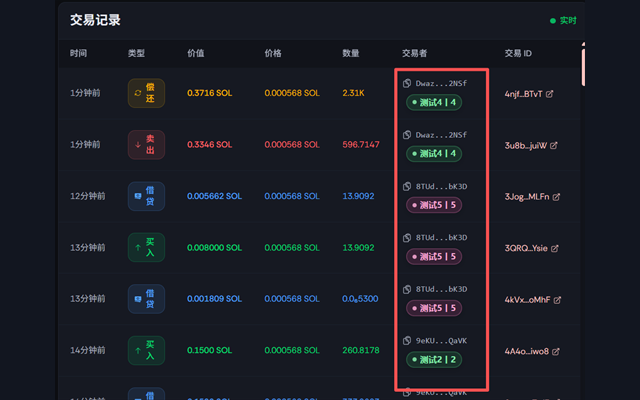Click the 借贷 badge in the 0.001809 SOL row

pyautogui.click(x=146, y=299)
